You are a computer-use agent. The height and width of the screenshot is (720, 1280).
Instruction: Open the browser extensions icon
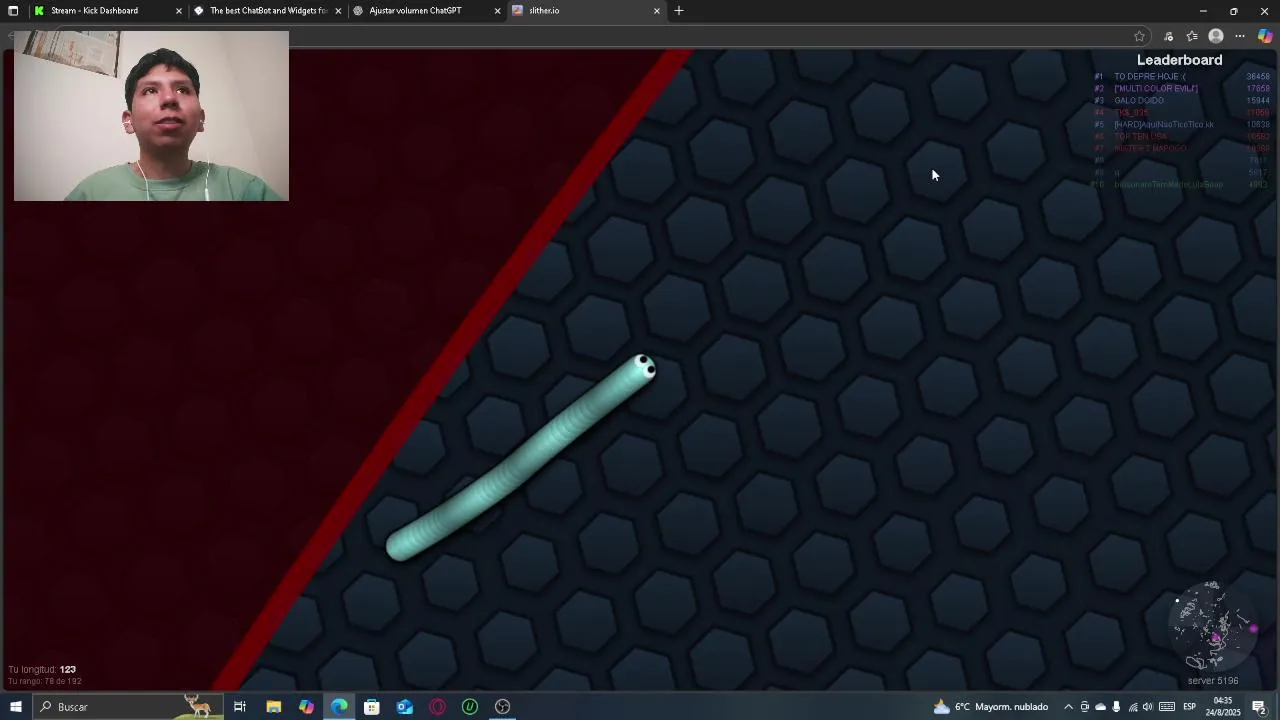coord(1168,36)
